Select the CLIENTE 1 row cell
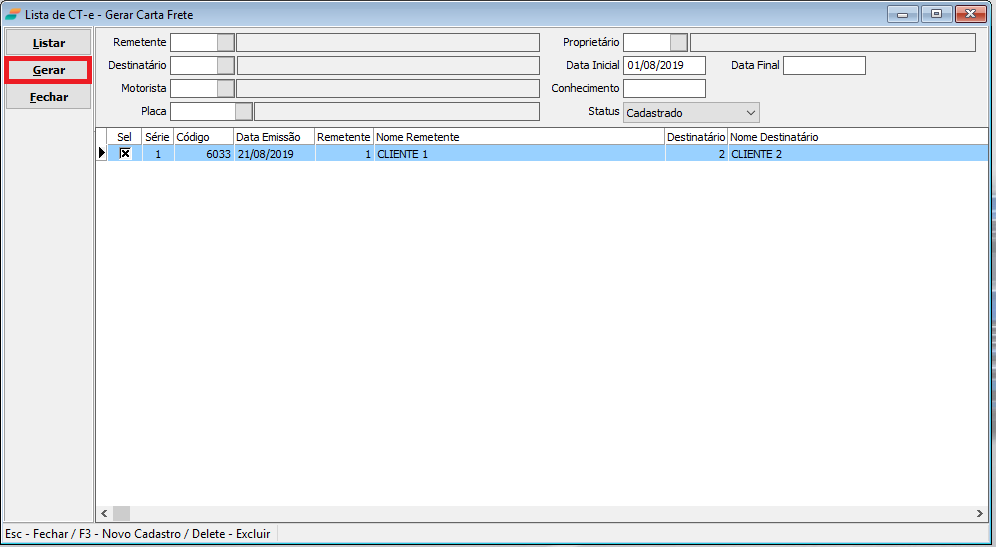The width and height of the screenshot is (996, 547). point(518,154)
